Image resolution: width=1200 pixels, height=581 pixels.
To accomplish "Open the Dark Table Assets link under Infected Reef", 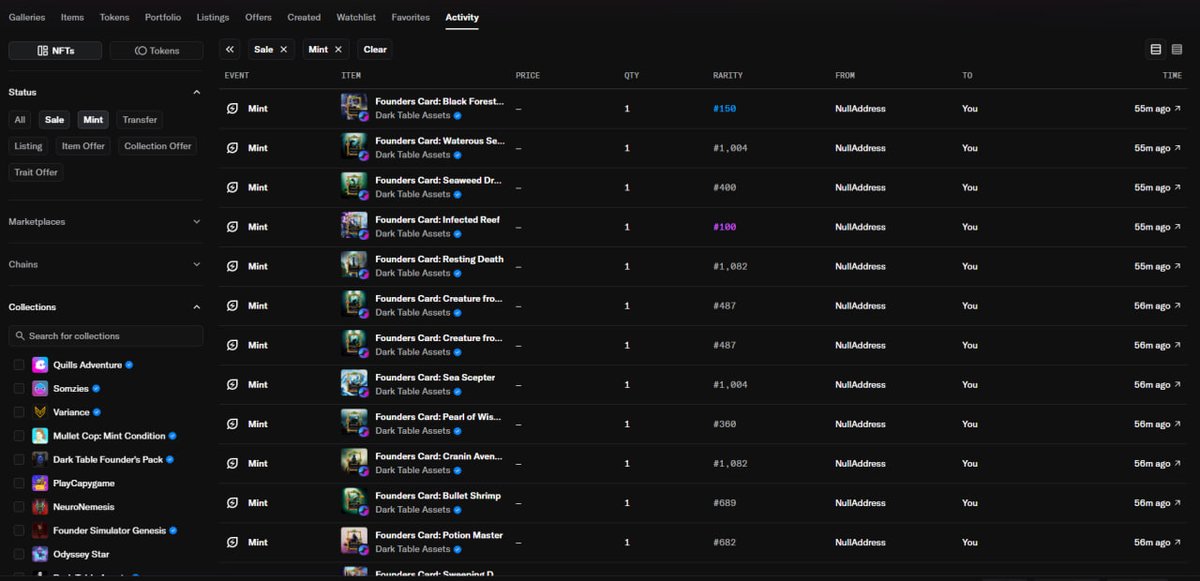I will pos(413,234).
